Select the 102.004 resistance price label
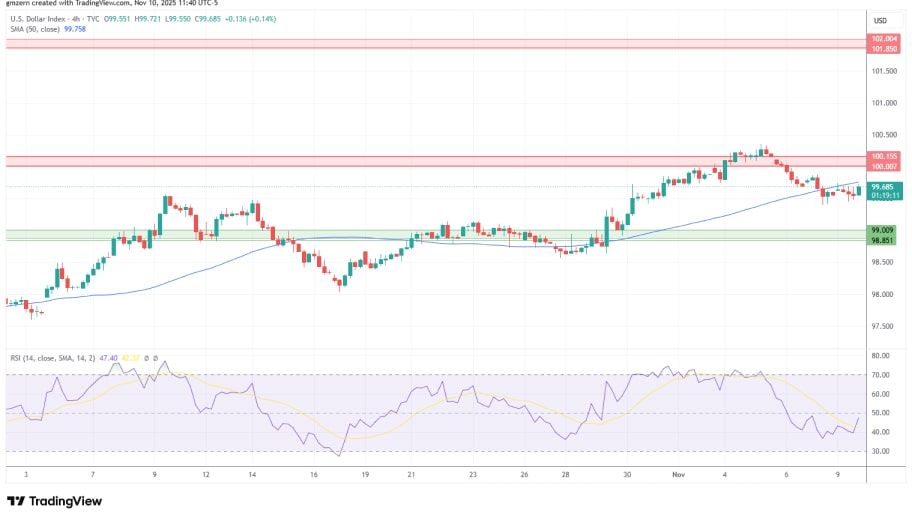This screenshot has width=912, height=513. click(882, 39)
